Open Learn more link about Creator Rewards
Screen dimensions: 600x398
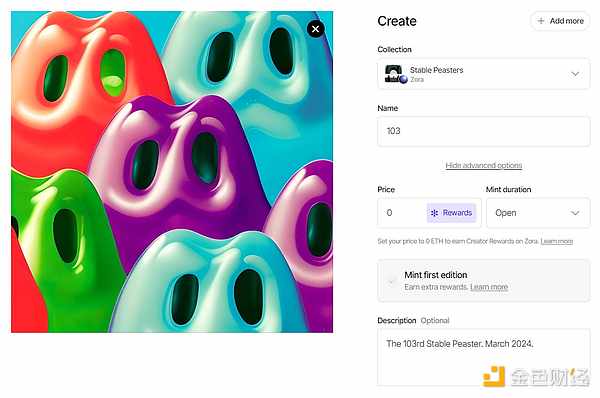click(557, 241)
